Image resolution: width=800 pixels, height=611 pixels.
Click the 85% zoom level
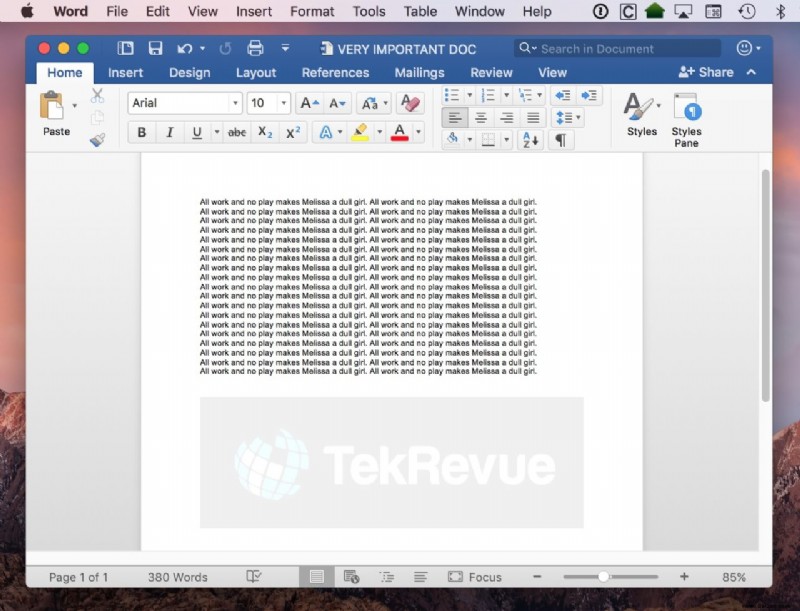tap(734, 577)
